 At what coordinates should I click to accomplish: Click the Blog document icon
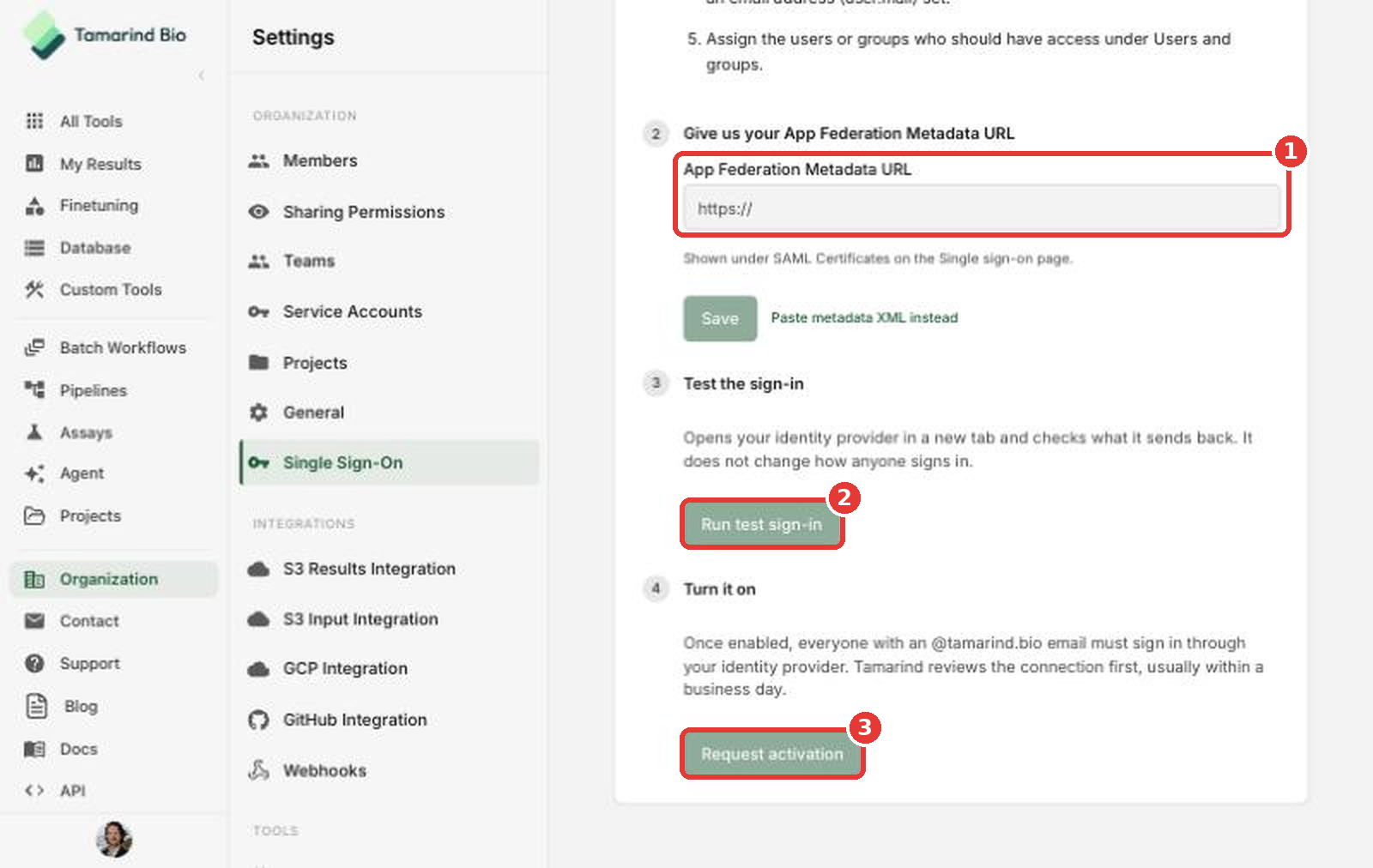pos(36,706)
